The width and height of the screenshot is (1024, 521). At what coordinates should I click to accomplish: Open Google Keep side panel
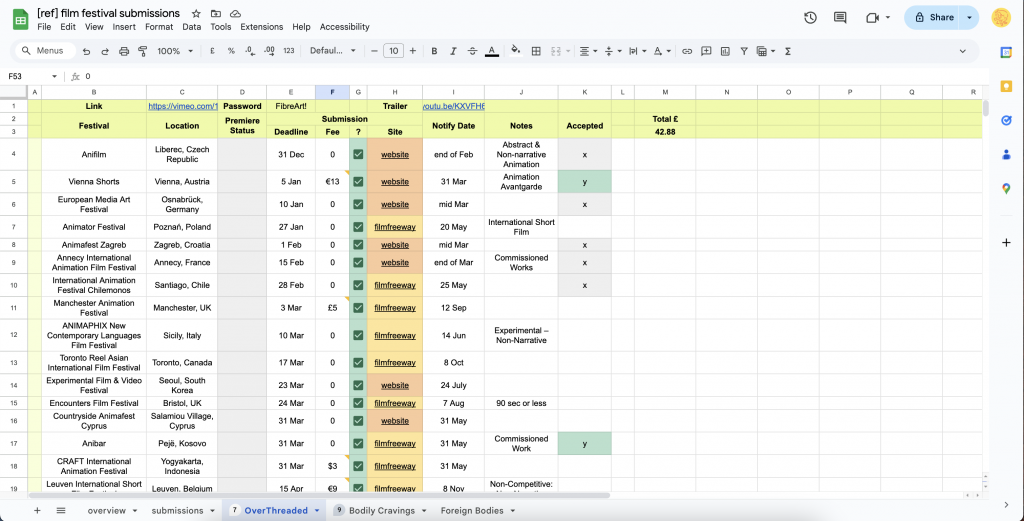pyautogui.click(x=1006, y=86)
